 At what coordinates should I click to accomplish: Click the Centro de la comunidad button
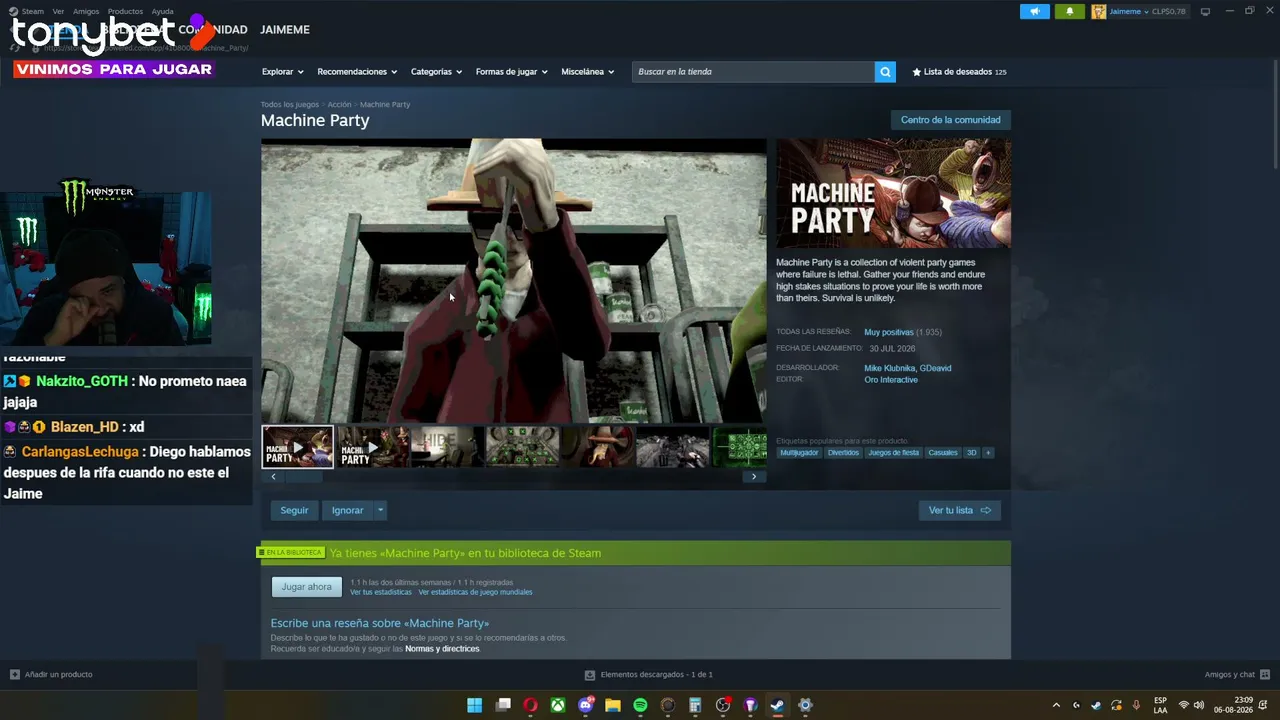(950, 120)
